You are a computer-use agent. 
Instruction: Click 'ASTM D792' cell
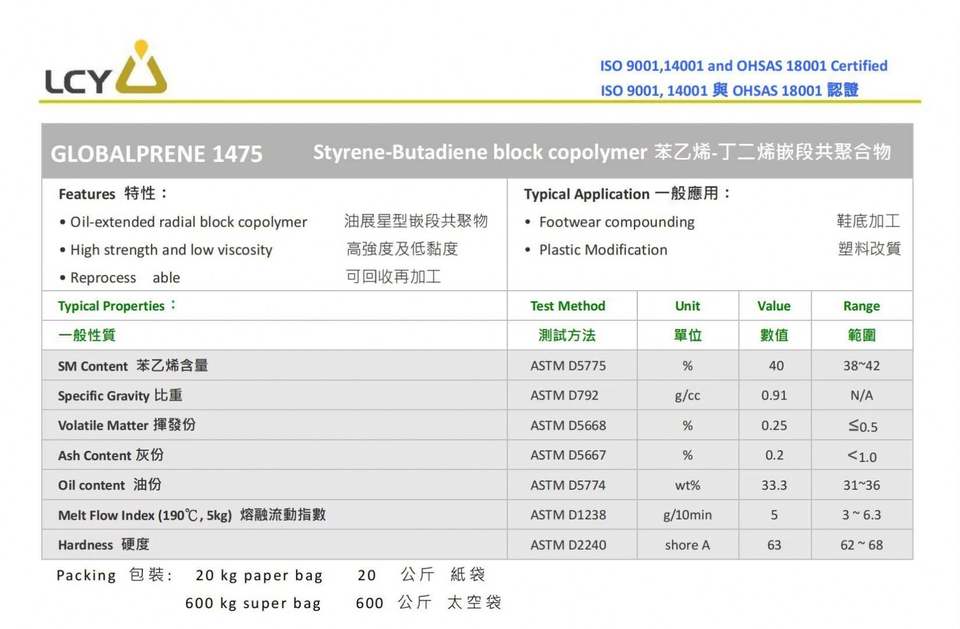564,396
